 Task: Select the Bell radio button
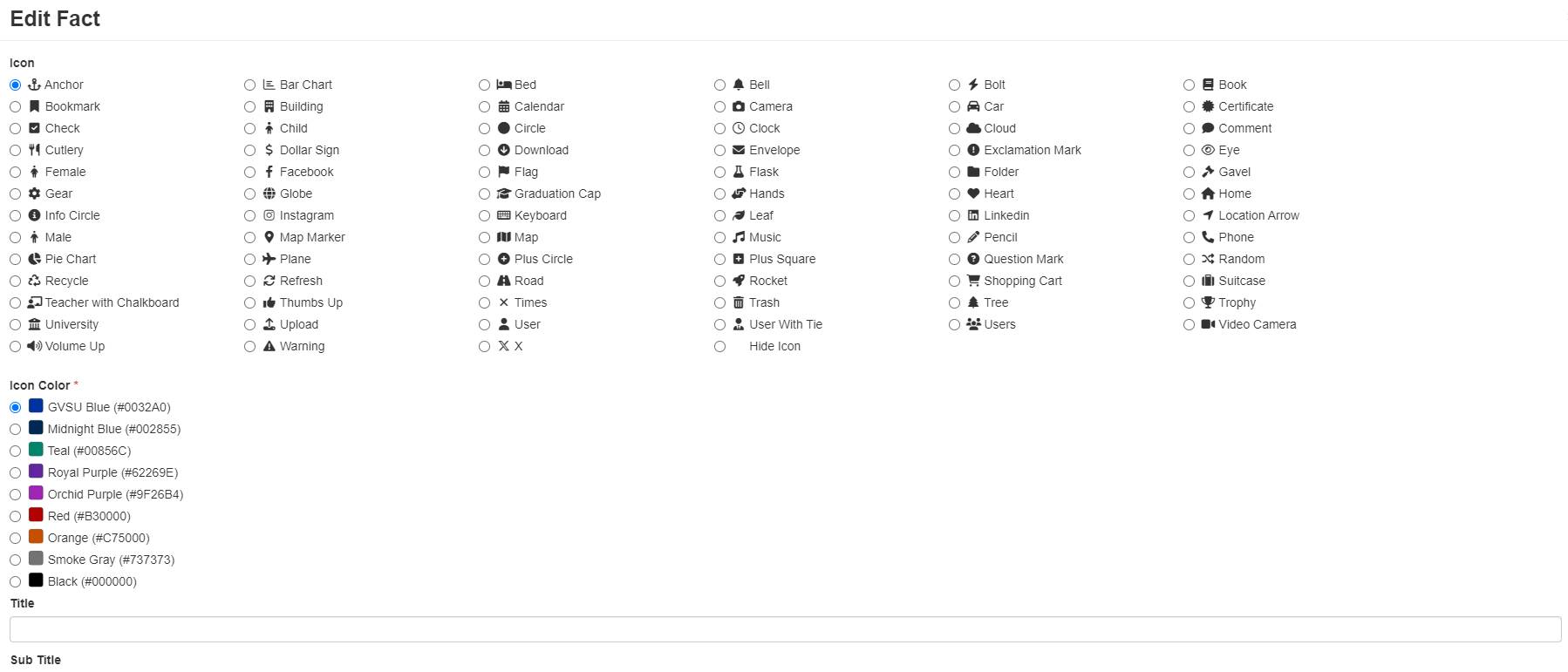719,85
